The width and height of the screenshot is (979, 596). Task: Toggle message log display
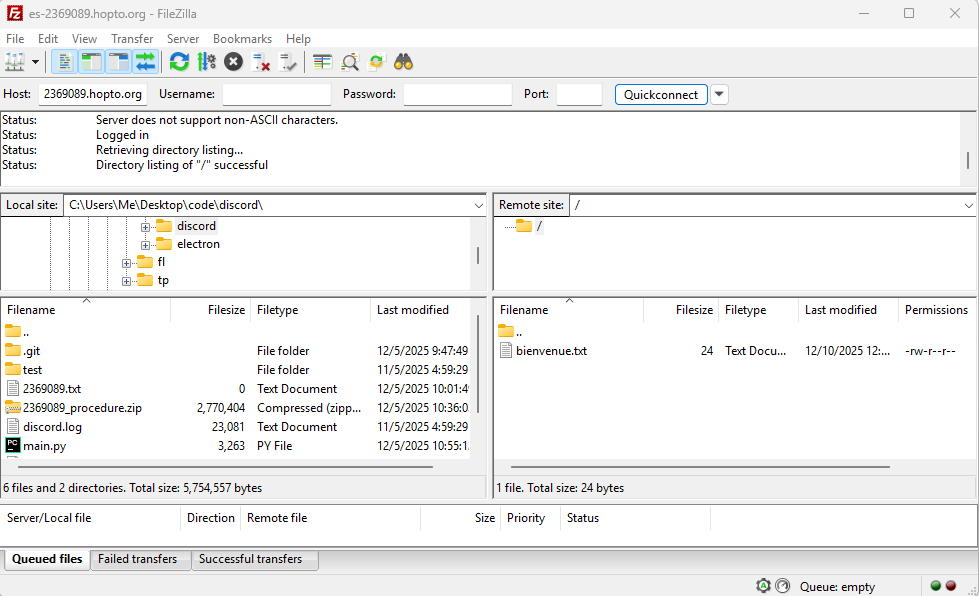[x=64, y=62]
